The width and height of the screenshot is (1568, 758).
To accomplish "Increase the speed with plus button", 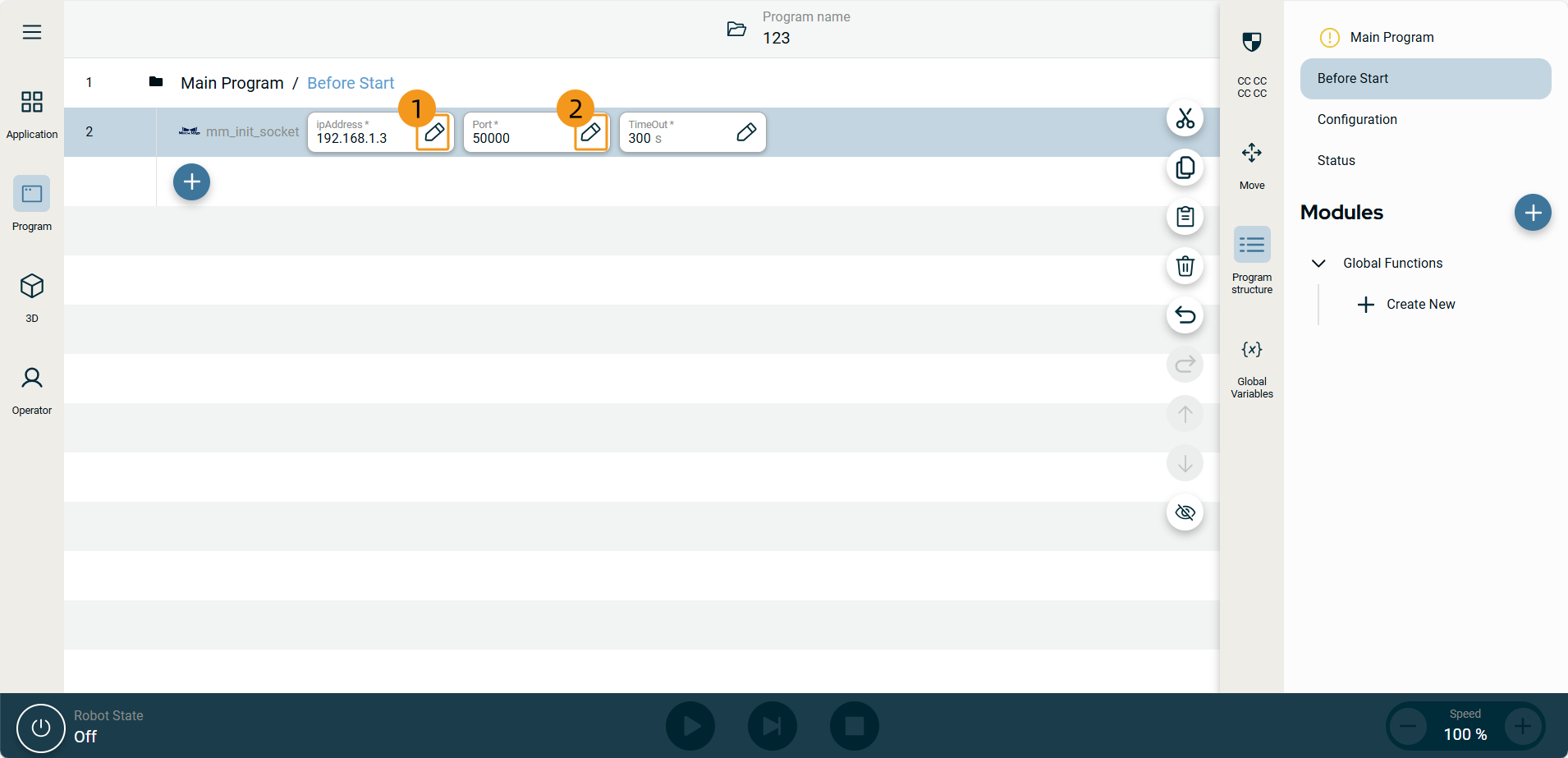I will (1523, 726).
